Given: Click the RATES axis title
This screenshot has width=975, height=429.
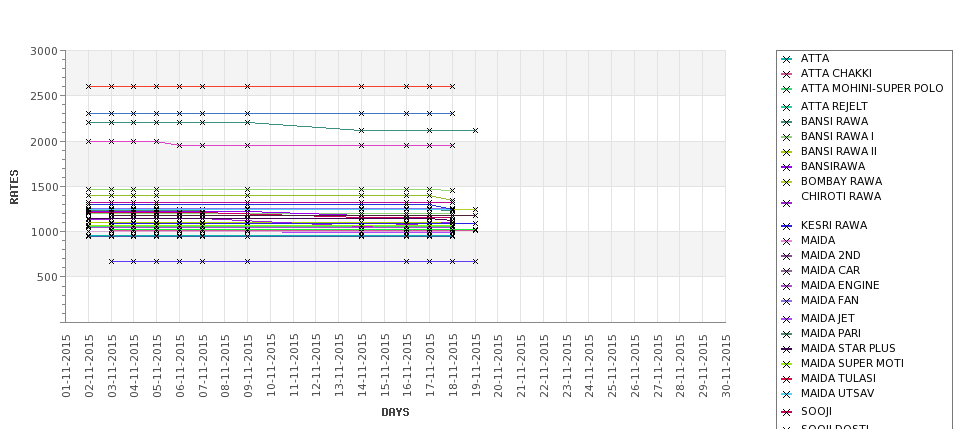Looking at the screenshot, I should pyautogui.click(x=14, y=187).
